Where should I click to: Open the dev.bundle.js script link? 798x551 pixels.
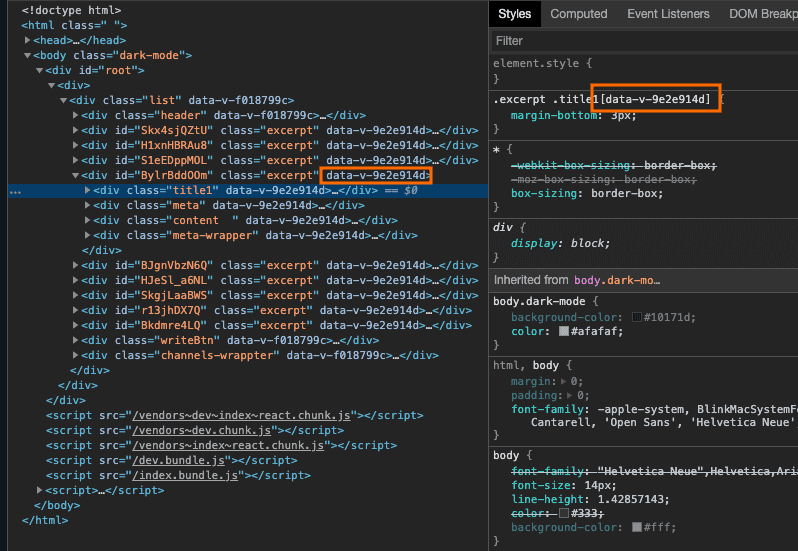click(x=179, y=460)
